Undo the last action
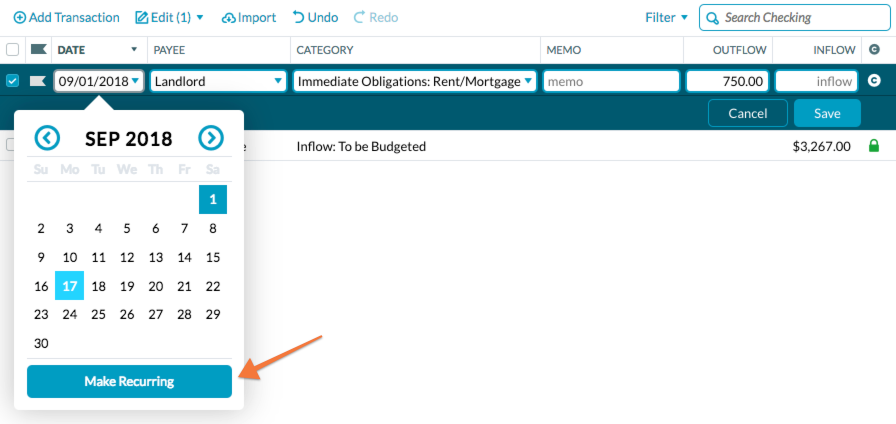 tap(315, 18)
